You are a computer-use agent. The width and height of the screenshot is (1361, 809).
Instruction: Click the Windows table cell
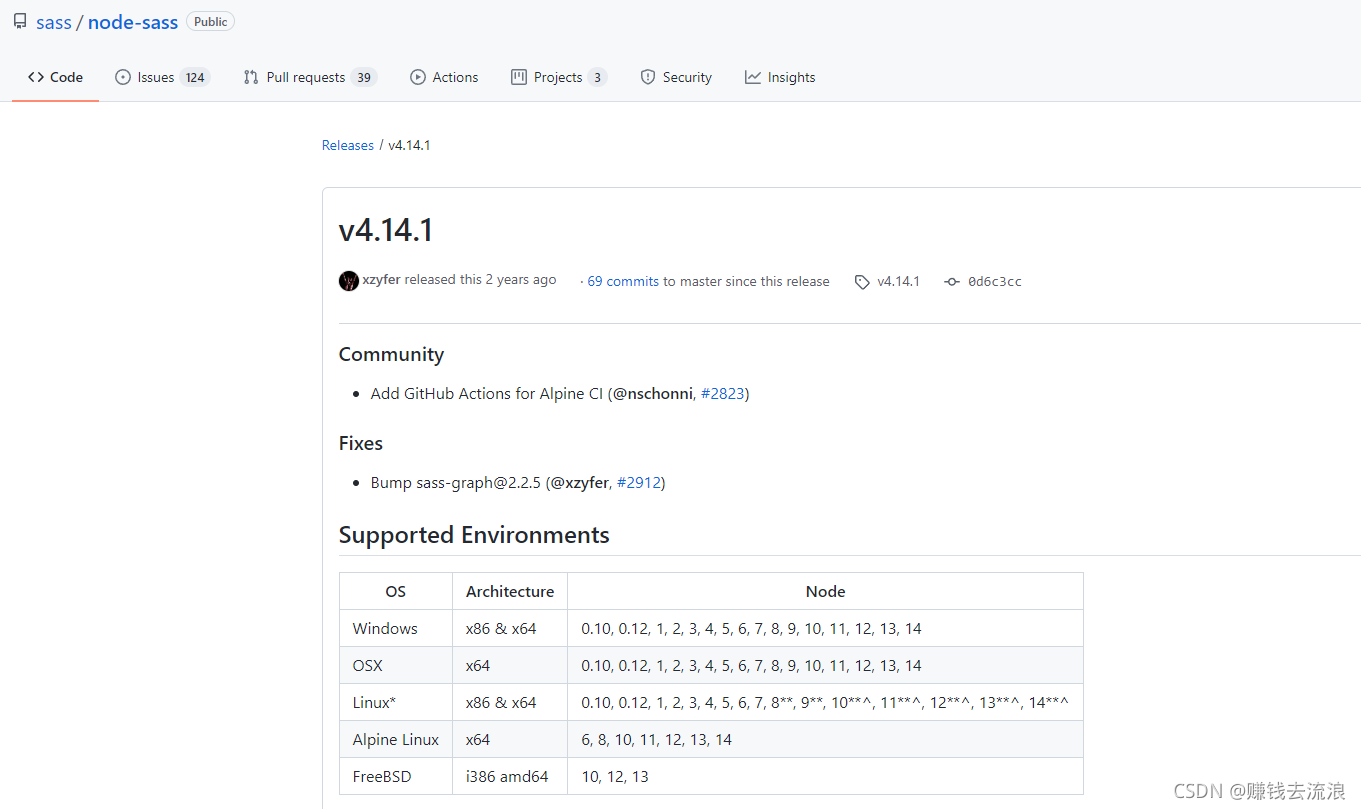(396, 629)
